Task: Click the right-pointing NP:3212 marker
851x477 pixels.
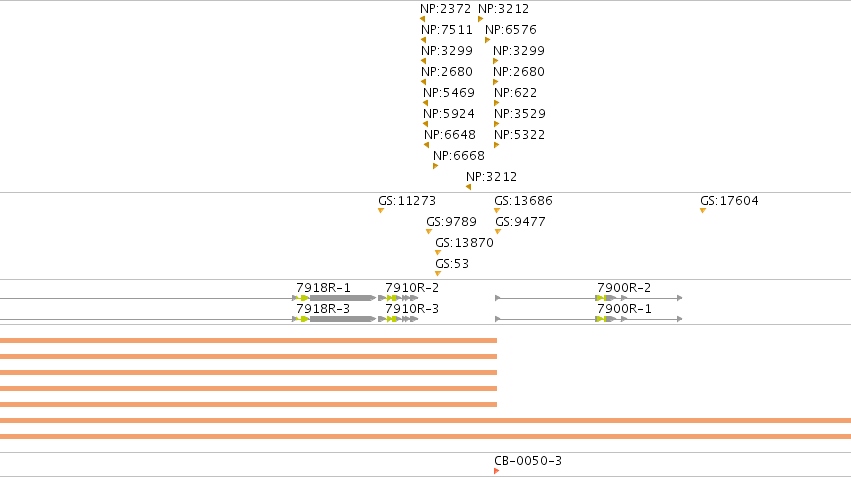Action: point(480,19)
